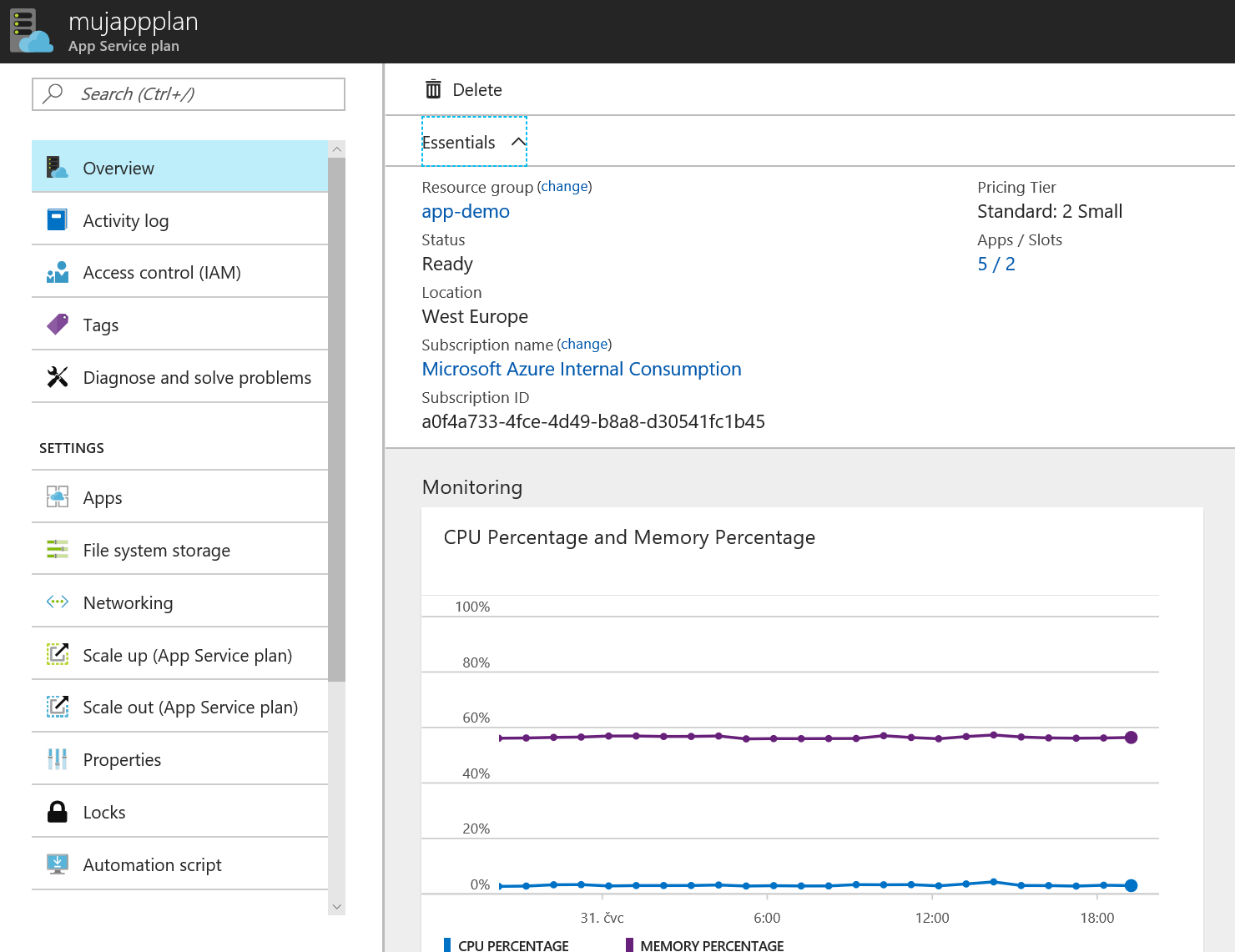Open the Apps settings item
The width and height of the screenshot is (1235, 952).
(x=179, y=497)
